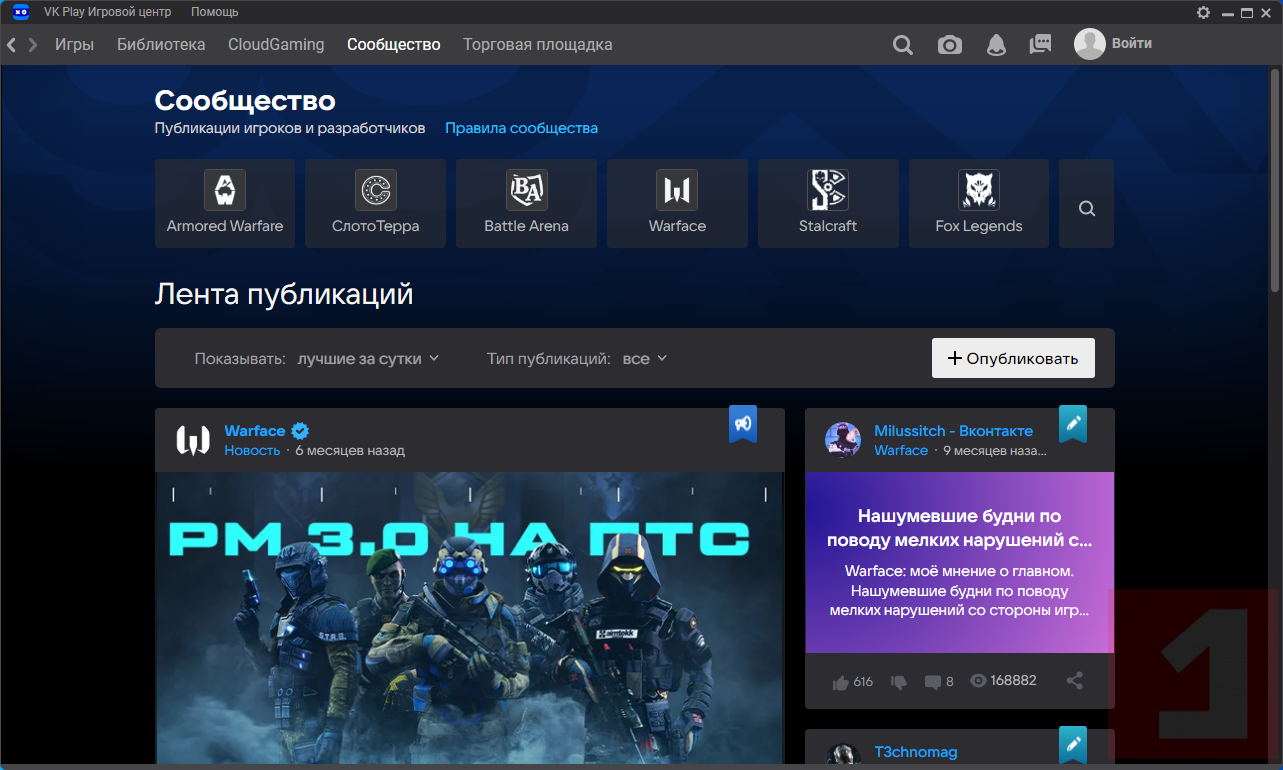Go forward with the right arrow
The height and width of the screenshot is (770, 1283).
pyautogui.click(x=33, y=45)
